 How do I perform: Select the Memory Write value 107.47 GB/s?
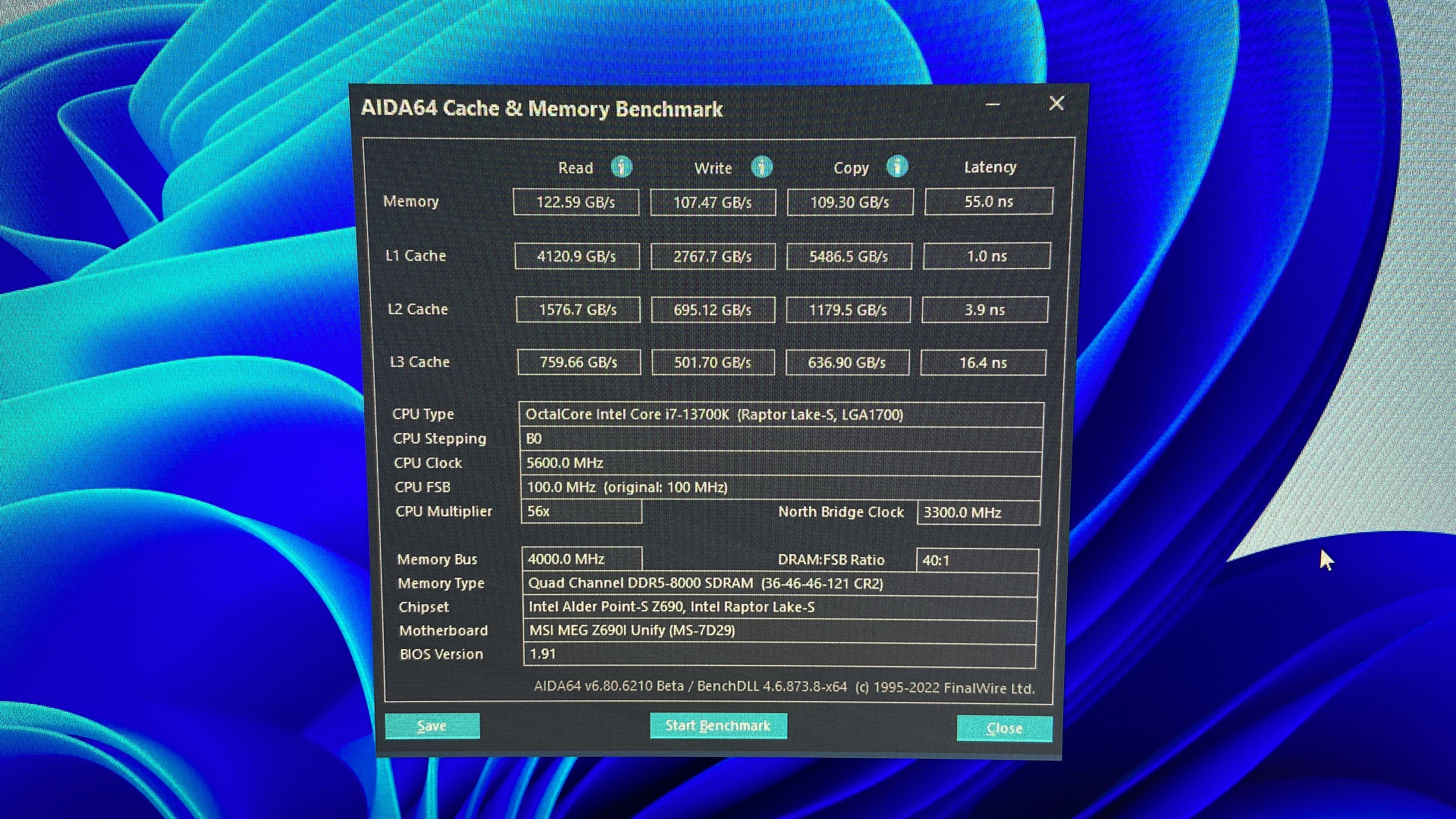click(x=713, y=202)
